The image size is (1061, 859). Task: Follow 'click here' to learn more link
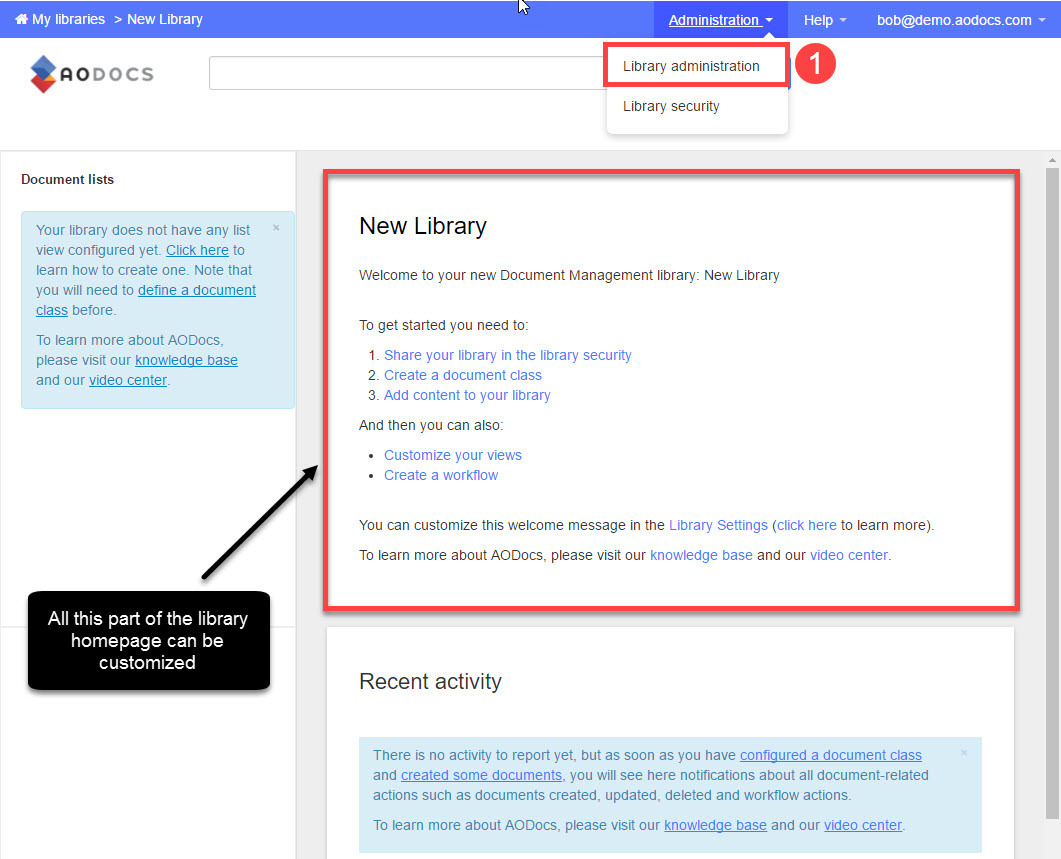coord(807,525)
